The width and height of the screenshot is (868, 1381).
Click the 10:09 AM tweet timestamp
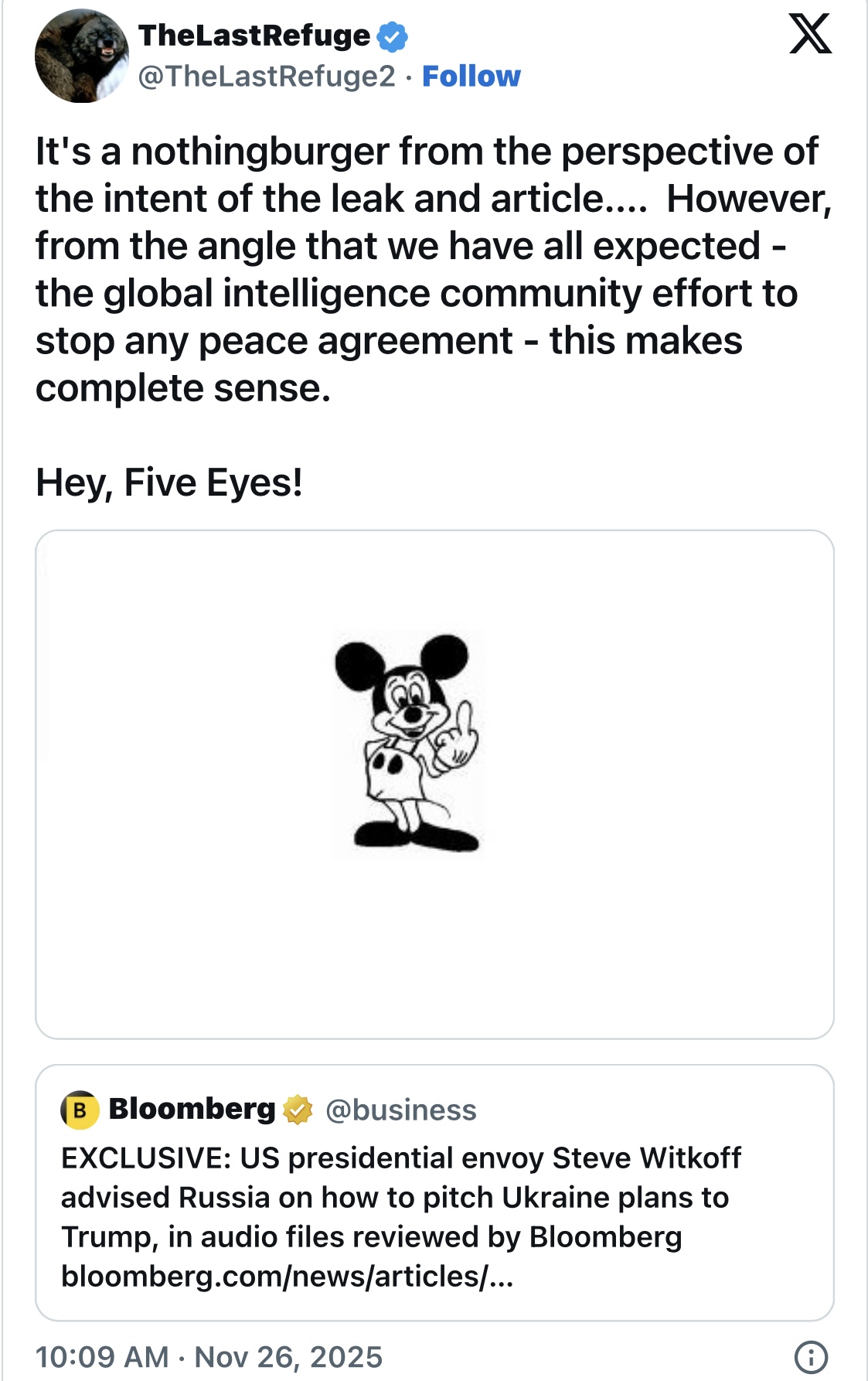click(x=102, y=1357)
